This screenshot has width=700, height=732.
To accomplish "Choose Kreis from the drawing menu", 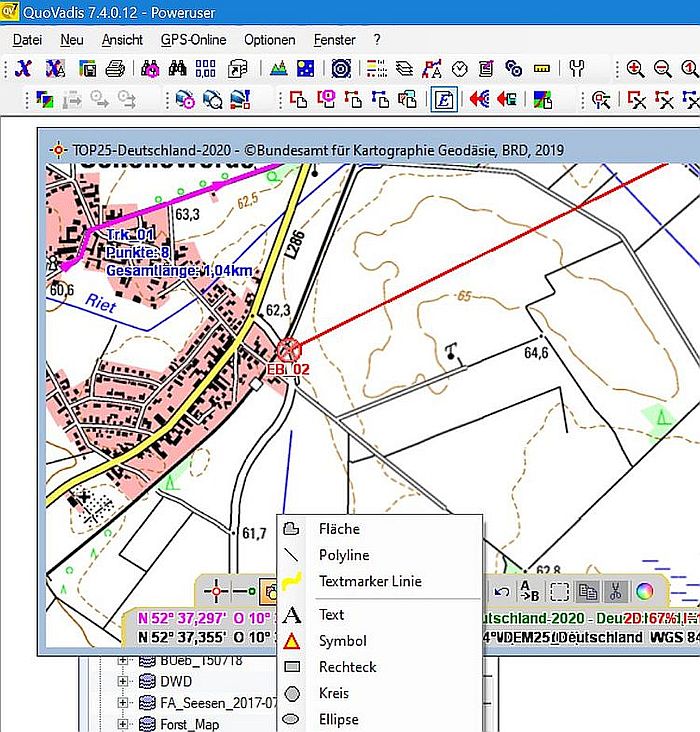I will pyautogui.click(x=380, y=693).
